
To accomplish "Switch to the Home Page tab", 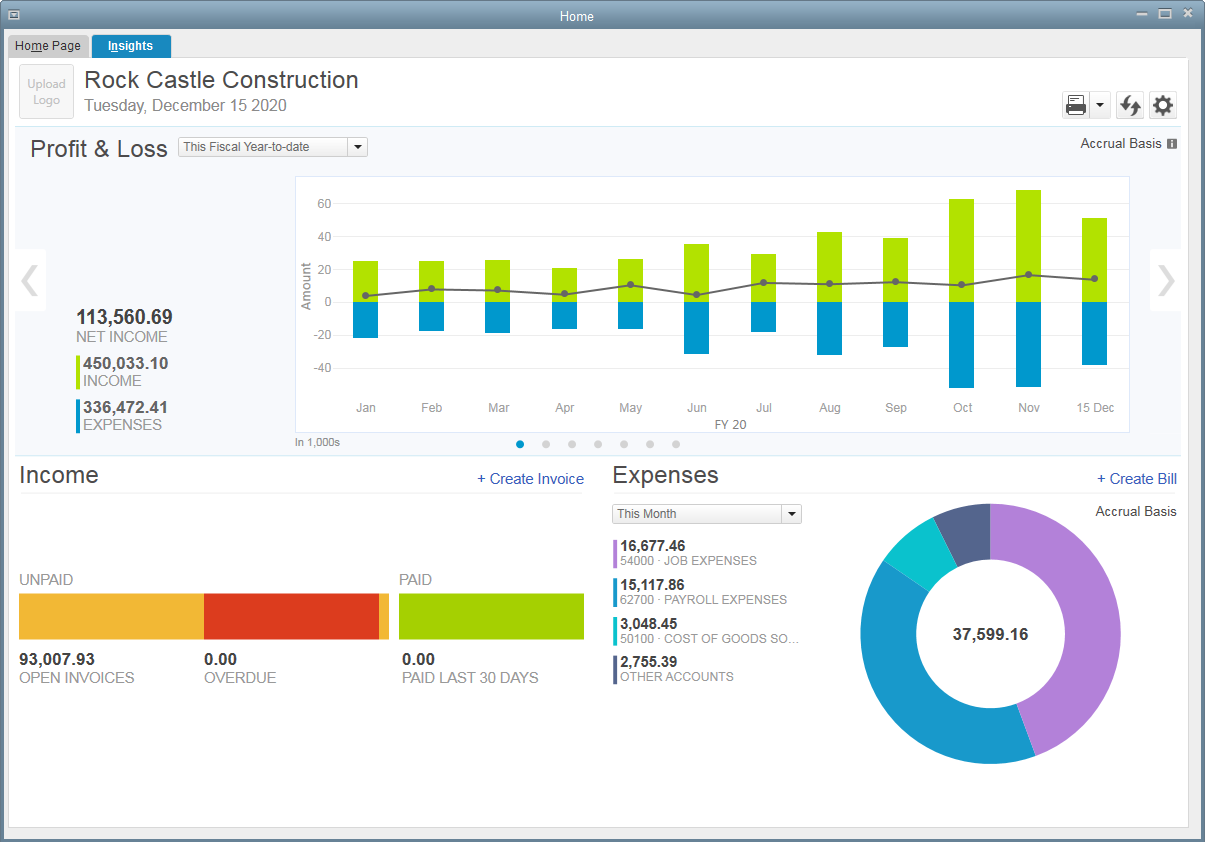I will (48, 46).
